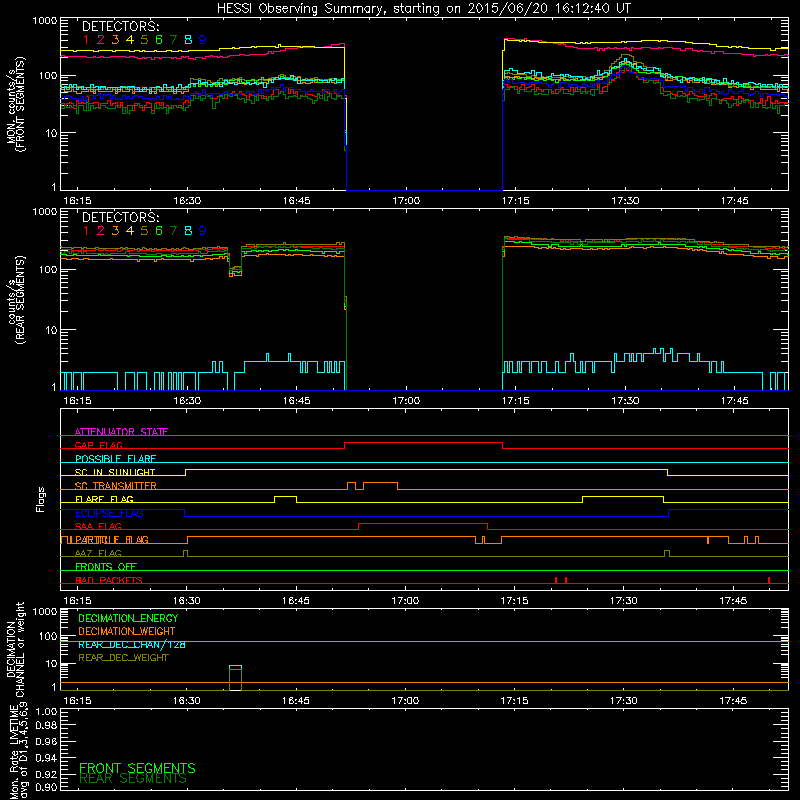Select the POSSIBLE_FLARE label

click(115, 459)
